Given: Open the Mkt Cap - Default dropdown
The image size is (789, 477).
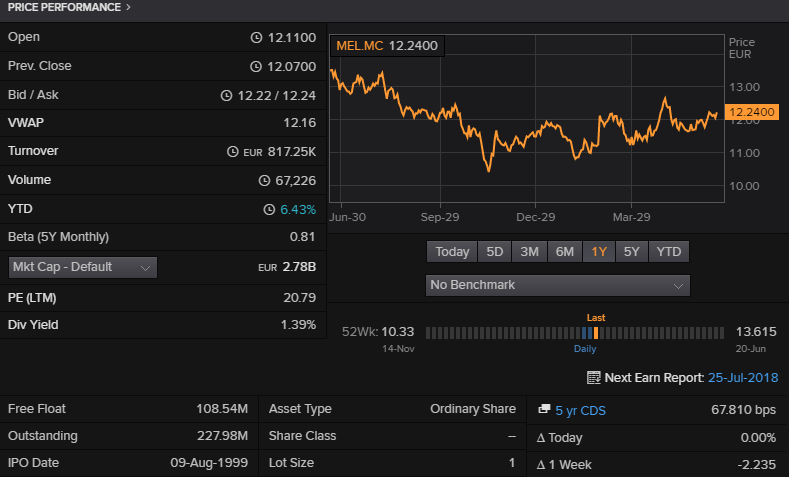Looking at the screenshot, I should tap(82, 267).
